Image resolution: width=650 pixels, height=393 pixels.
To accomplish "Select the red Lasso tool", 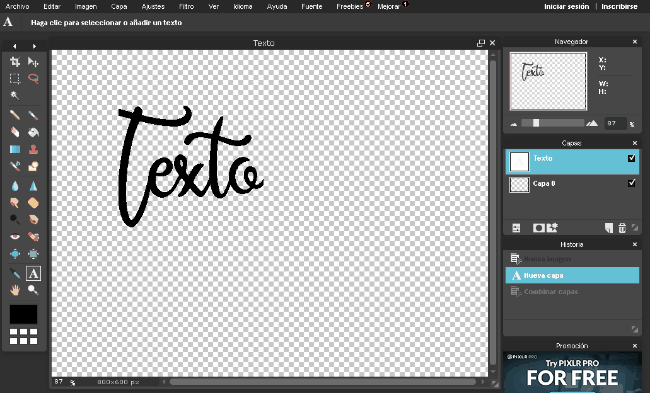I will coord(33,78).
